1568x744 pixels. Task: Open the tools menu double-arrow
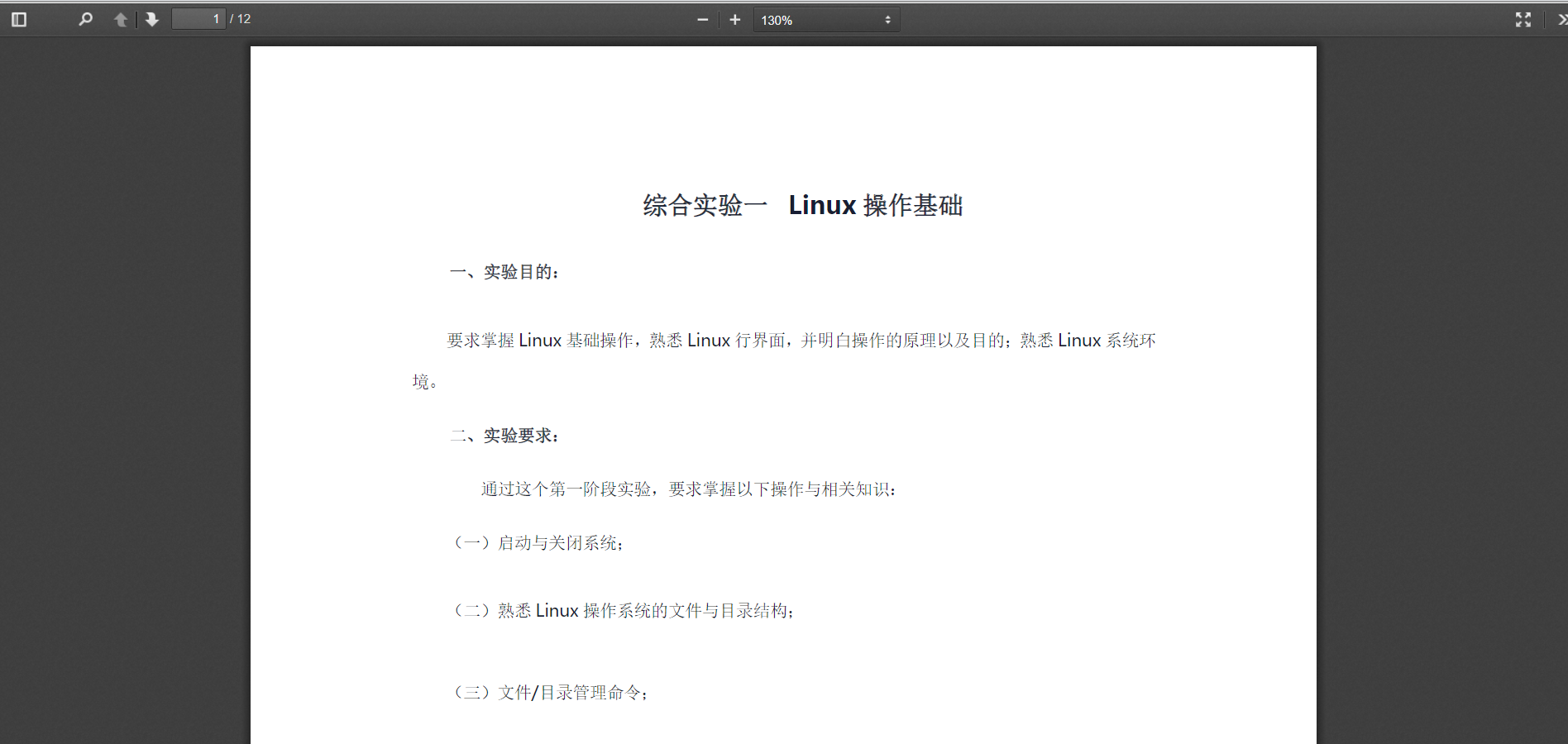(1561, 19)
